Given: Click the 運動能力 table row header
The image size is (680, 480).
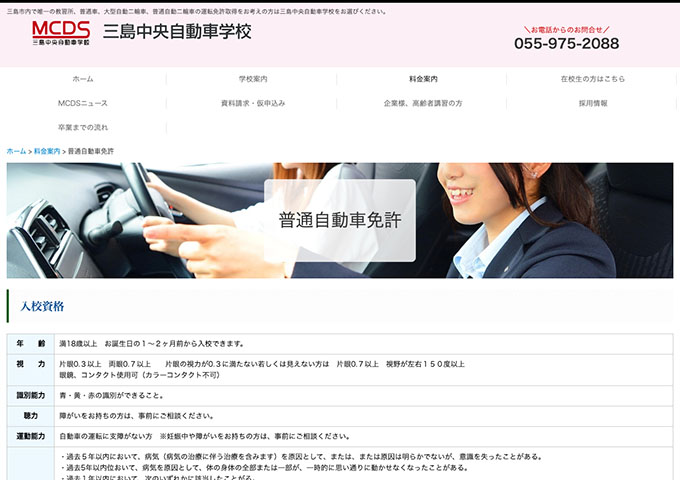Looking at the screenshot, I should click(31, 436).
